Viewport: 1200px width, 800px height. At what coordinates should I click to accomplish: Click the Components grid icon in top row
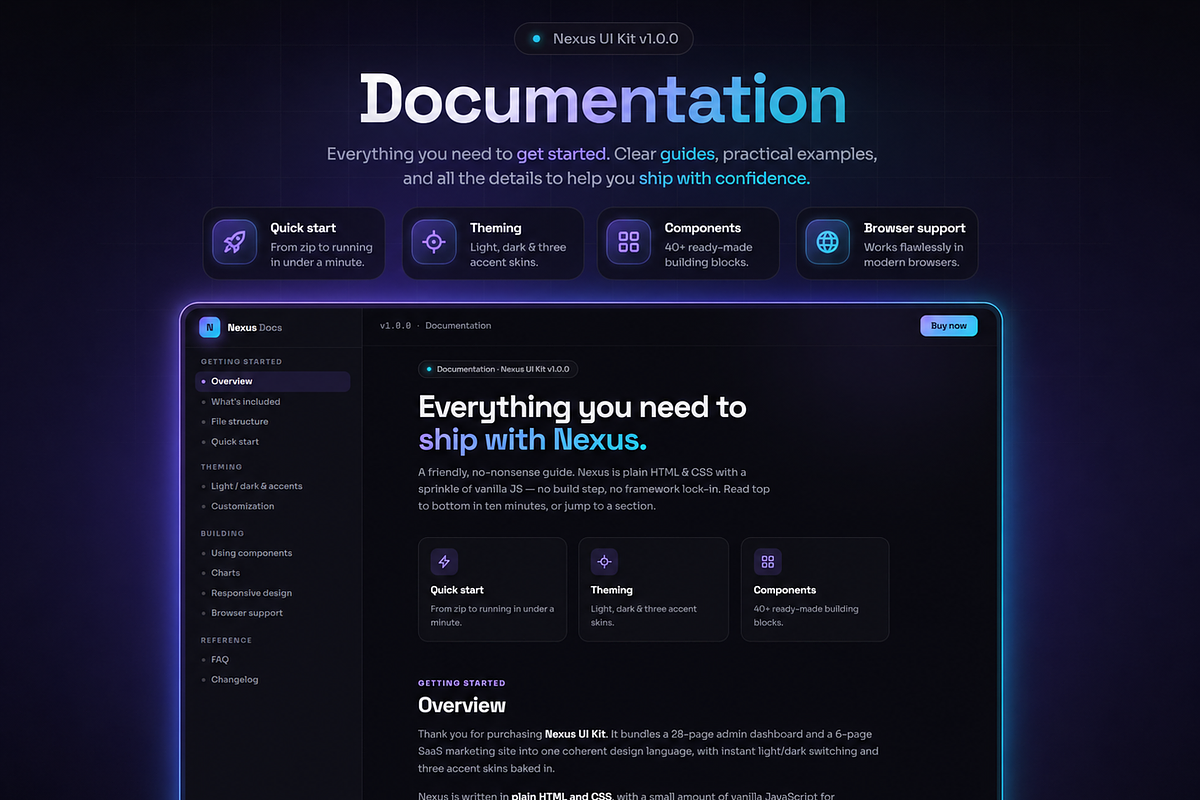629,241
